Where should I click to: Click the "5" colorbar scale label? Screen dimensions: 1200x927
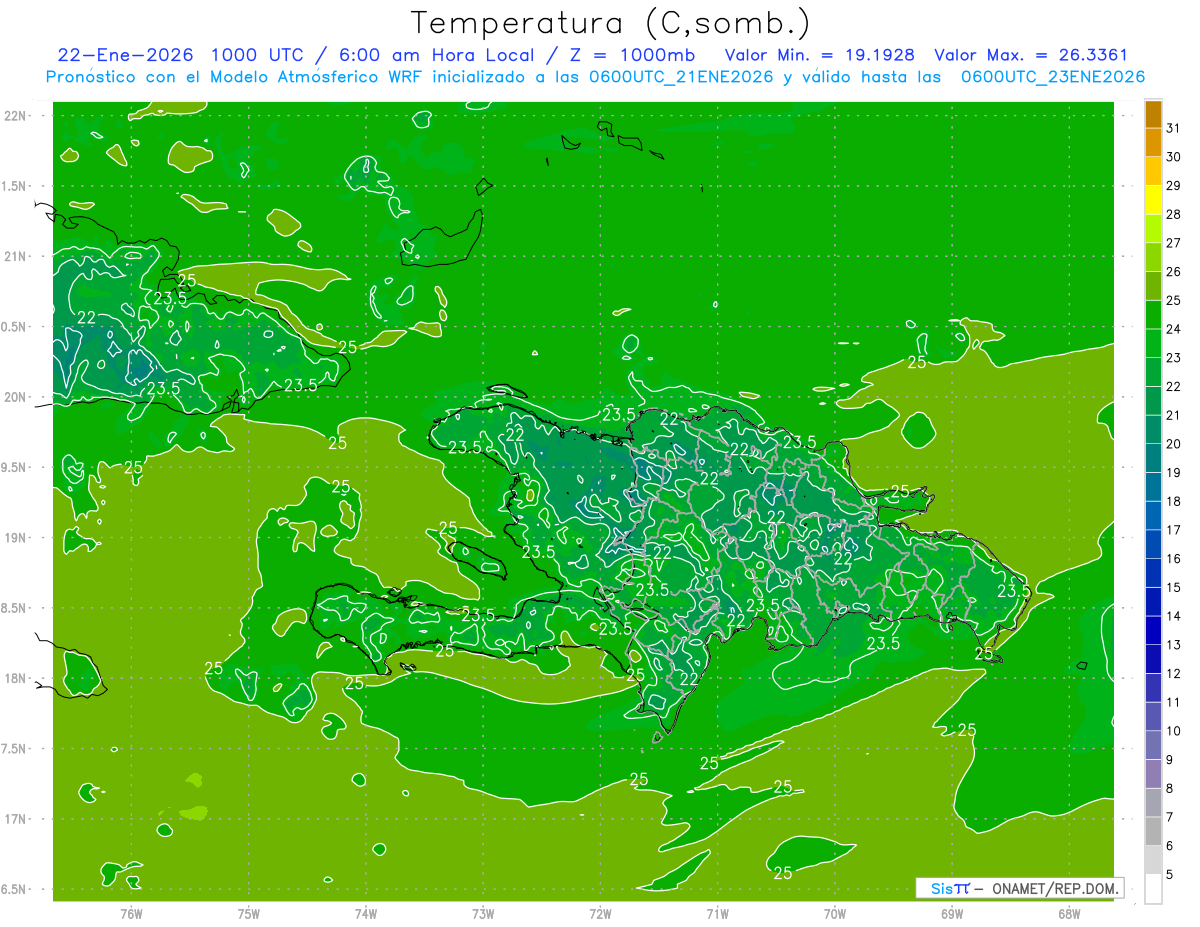tap(1170, 874)
